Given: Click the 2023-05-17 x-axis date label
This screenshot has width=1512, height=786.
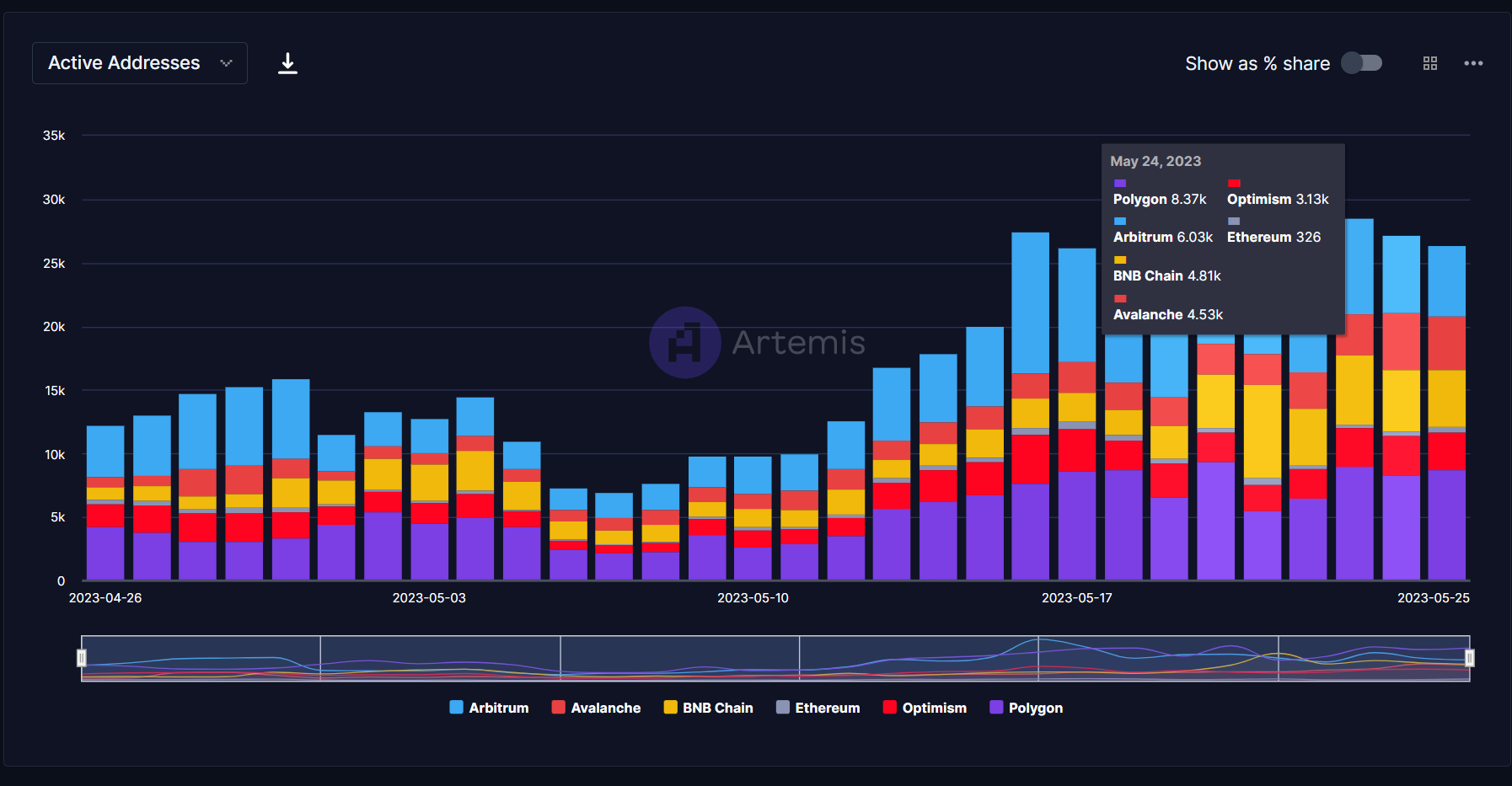Looking at the screenshot, I should pyautogui.click(x=1077, y=598).
